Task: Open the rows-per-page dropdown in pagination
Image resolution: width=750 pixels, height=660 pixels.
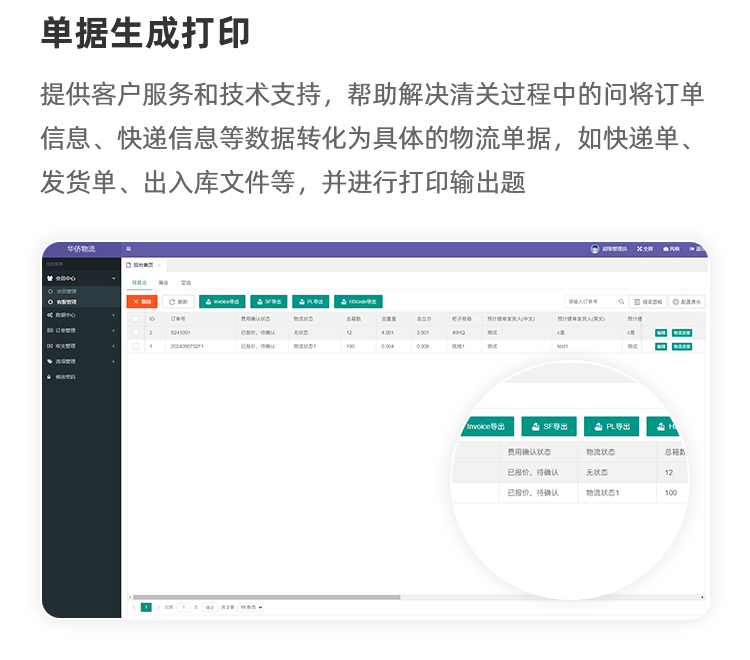Action: (252, 607)
